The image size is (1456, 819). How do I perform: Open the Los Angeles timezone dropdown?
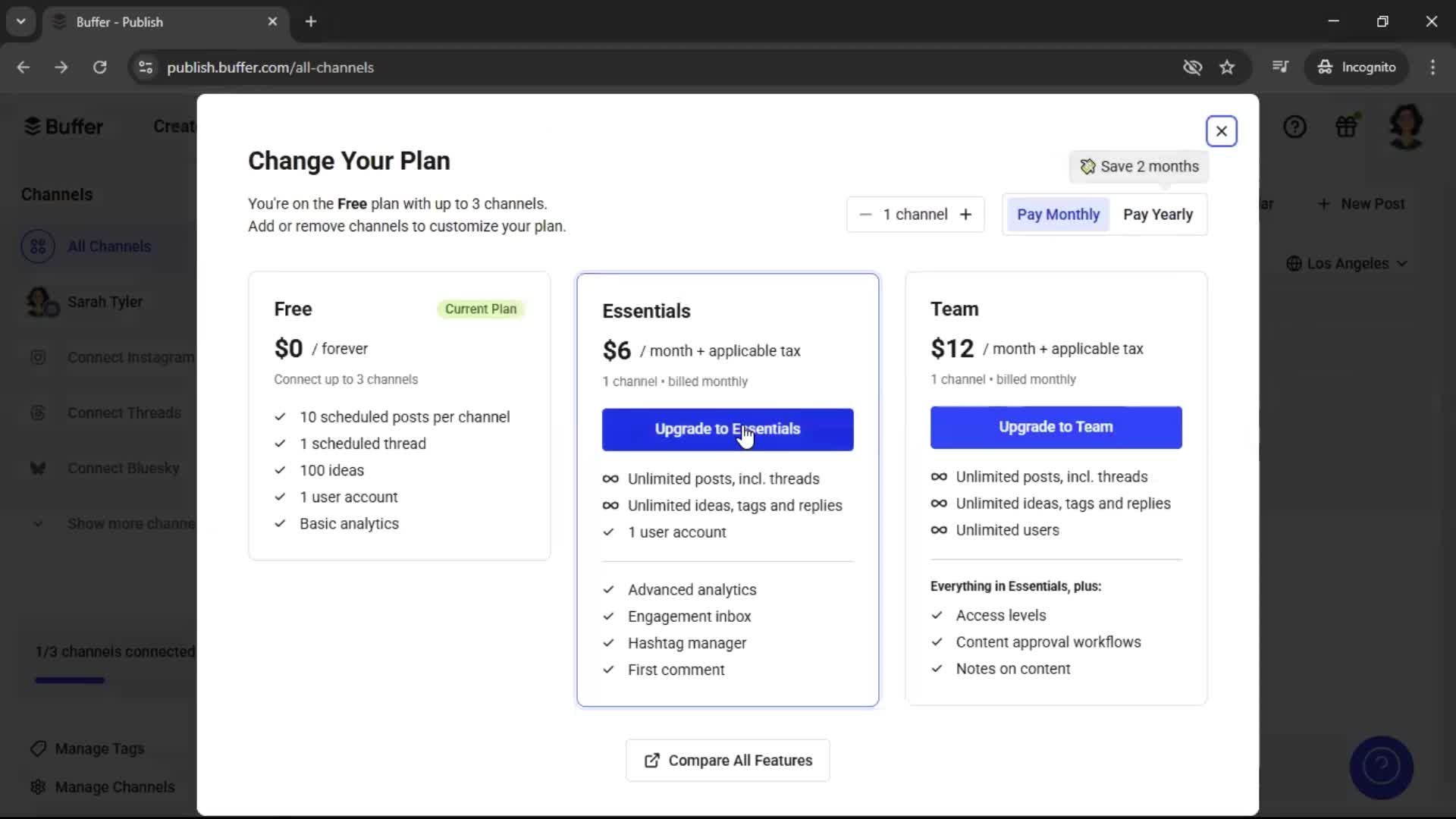1348,263
